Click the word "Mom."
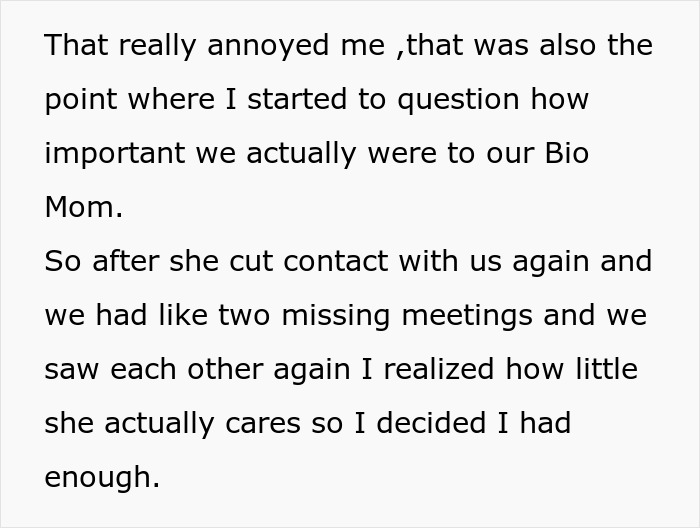This screenshot has width=700, height=528. [x=84, y=208]
